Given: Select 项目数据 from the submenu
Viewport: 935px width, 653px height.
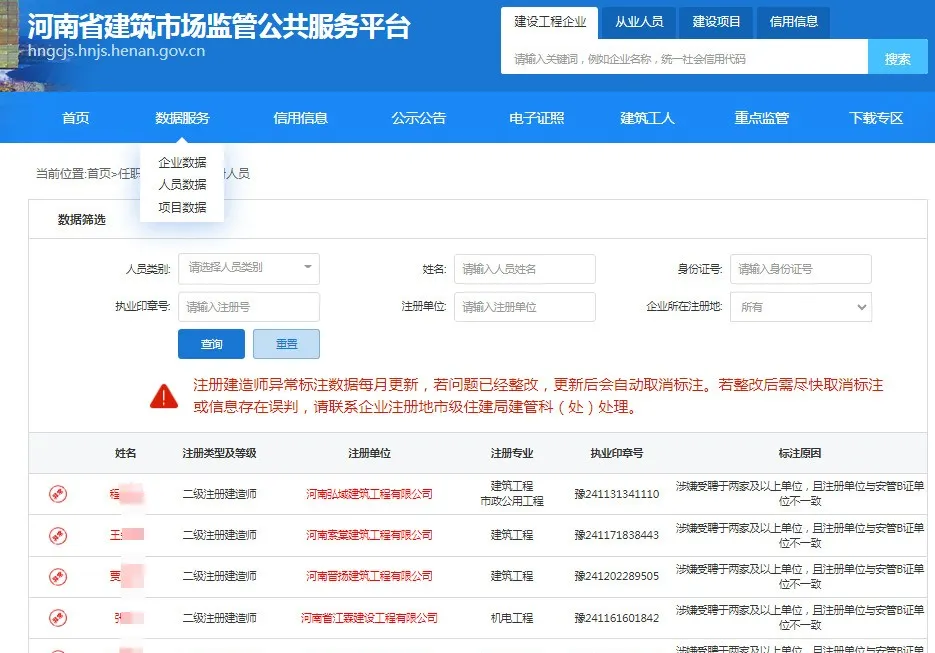Looking at the screenshot, I should pyautogui.click(x=182, y=207).
